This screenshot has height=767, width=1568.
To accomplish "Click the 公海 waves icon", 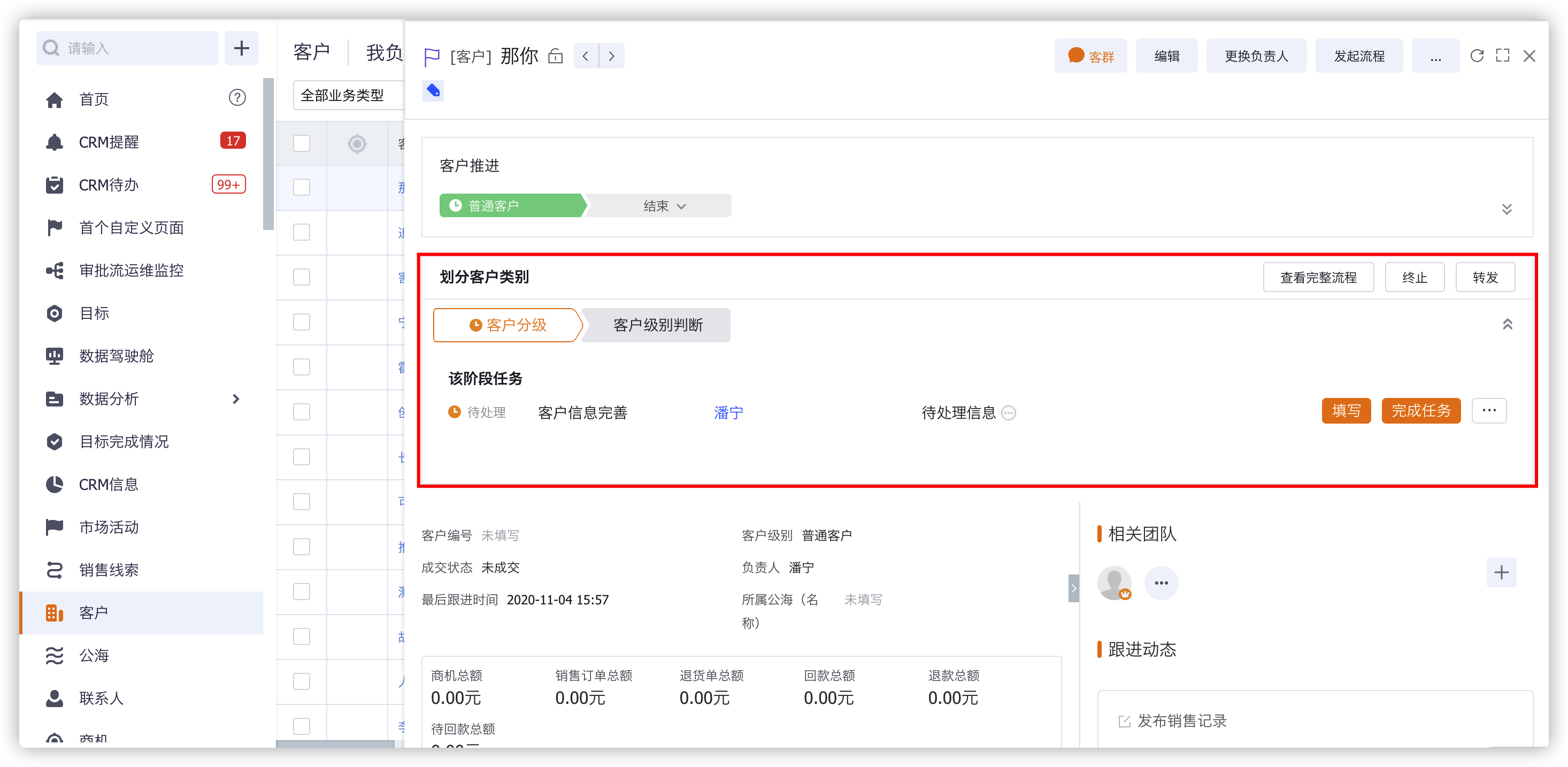I will click(54, 655).
